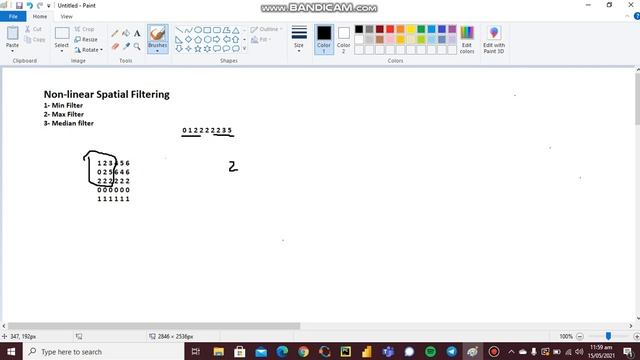Choose the Triangle shape
The width and height of the screenshot is (640, 360).
[236, 30]
